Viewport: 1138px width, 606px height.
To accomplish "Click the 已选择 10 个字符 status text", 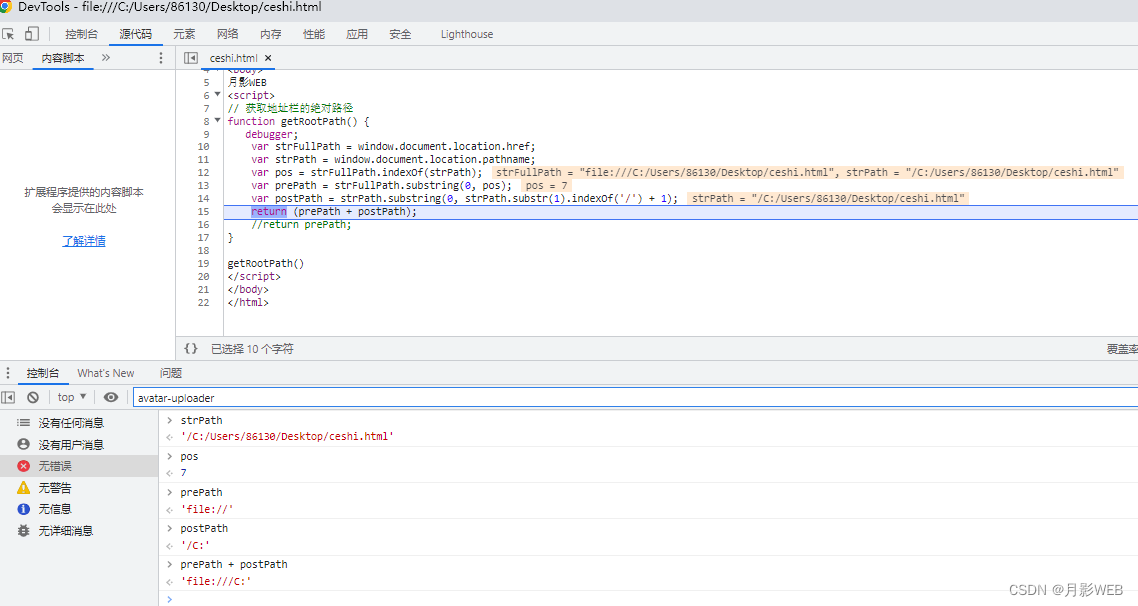I will click(x=252, y=349).
